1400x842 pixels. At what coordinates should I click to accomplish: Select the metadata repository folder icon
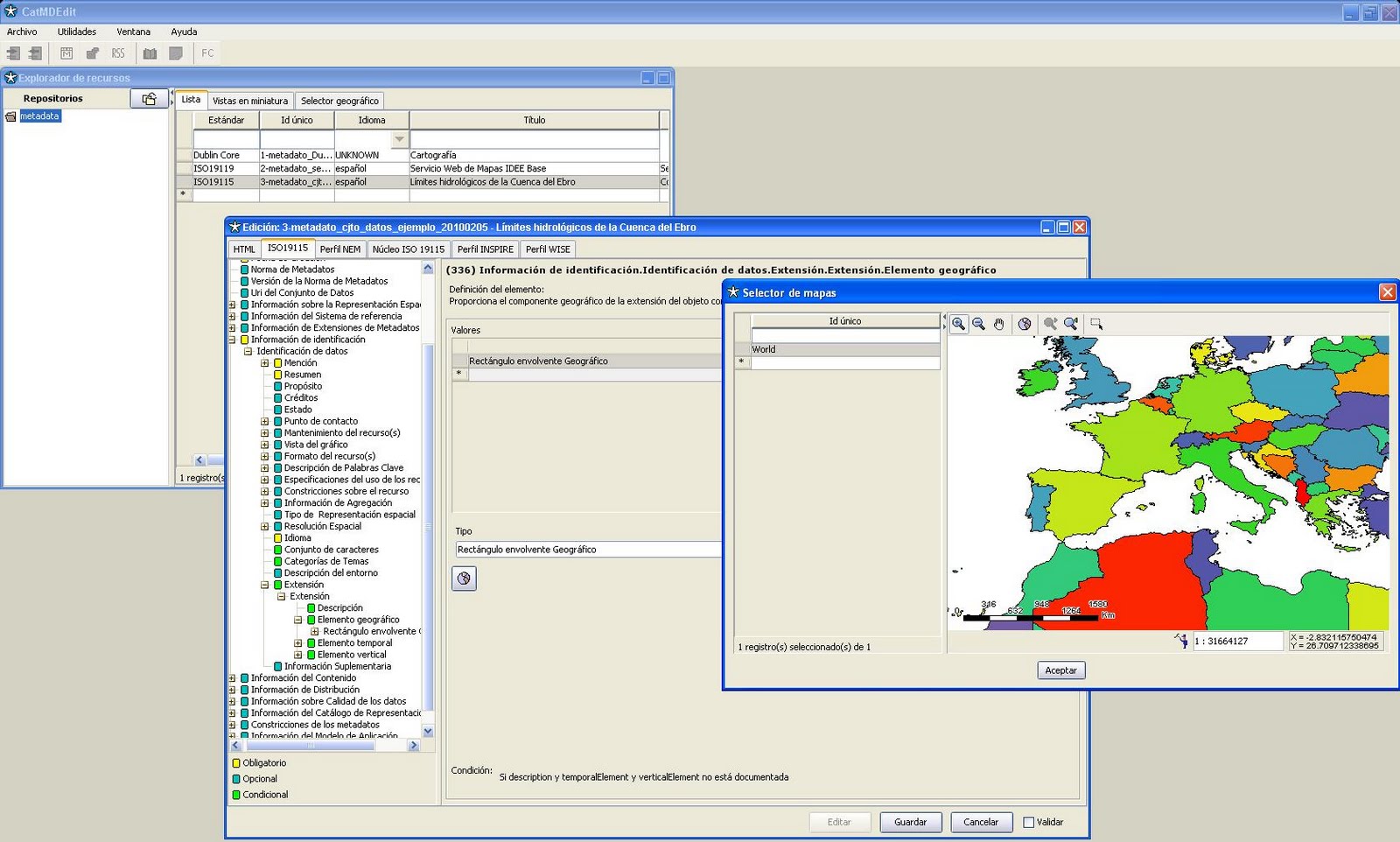pyautogui.click(x=10, y=116)
